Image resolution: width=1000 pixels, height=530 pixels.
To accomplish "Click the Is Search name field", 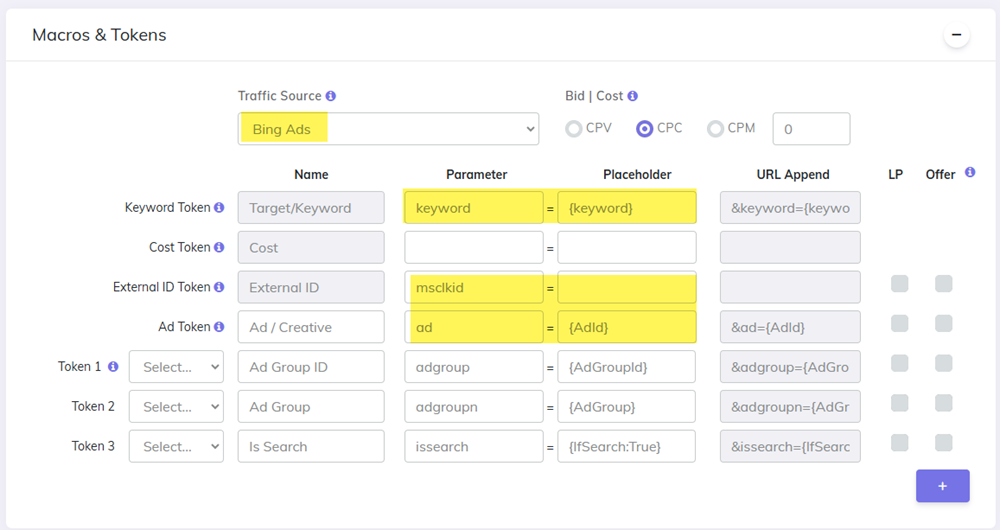I will pyautogui.click(x=311, y=446).
